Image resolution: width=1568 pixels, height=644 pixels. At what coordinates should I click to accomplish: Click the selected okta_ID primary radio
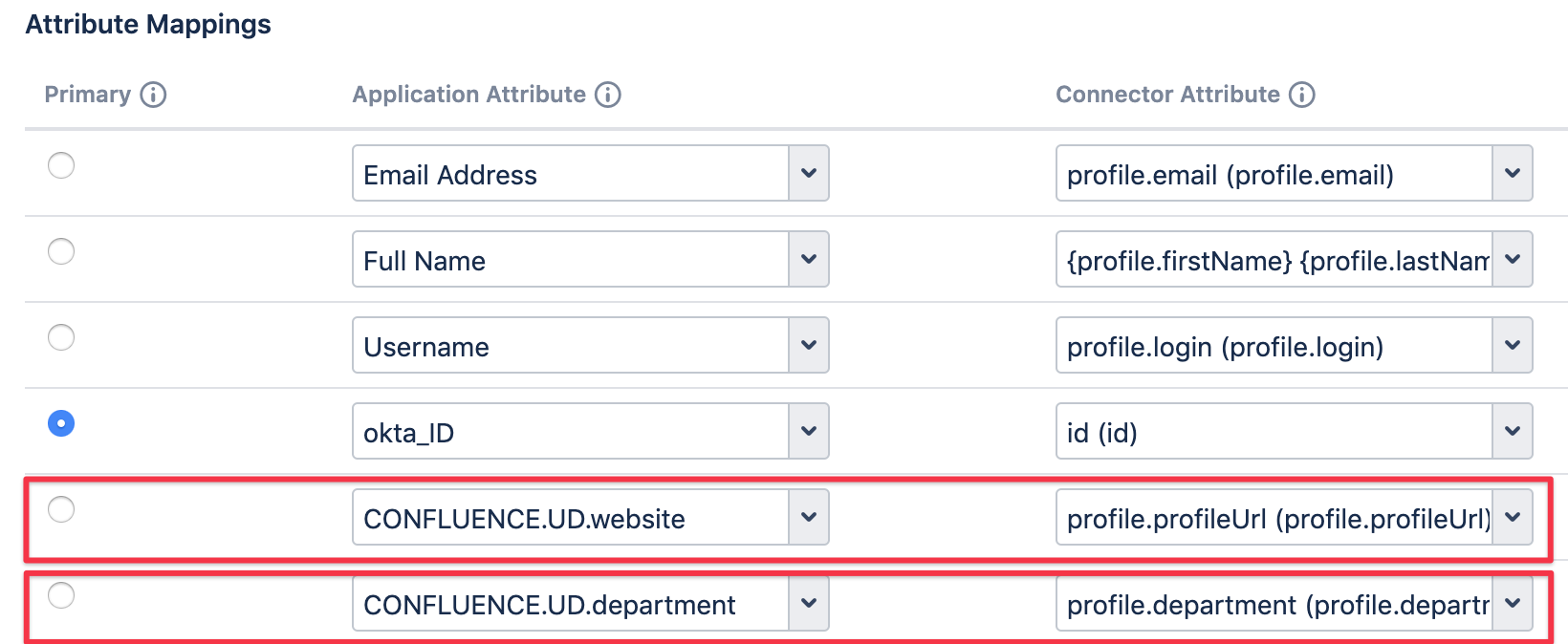click(x=61, y=423)
